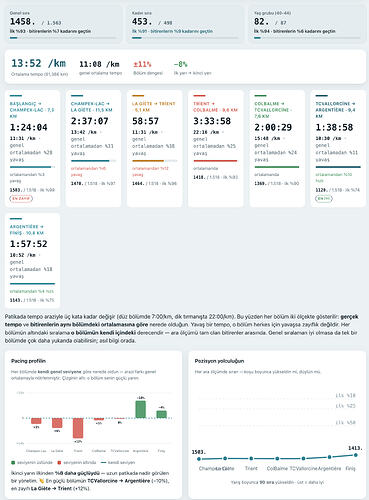Click the green 'EN İYİ' badge
This screenshot has width=369, height=500.
tap(324, 198)
